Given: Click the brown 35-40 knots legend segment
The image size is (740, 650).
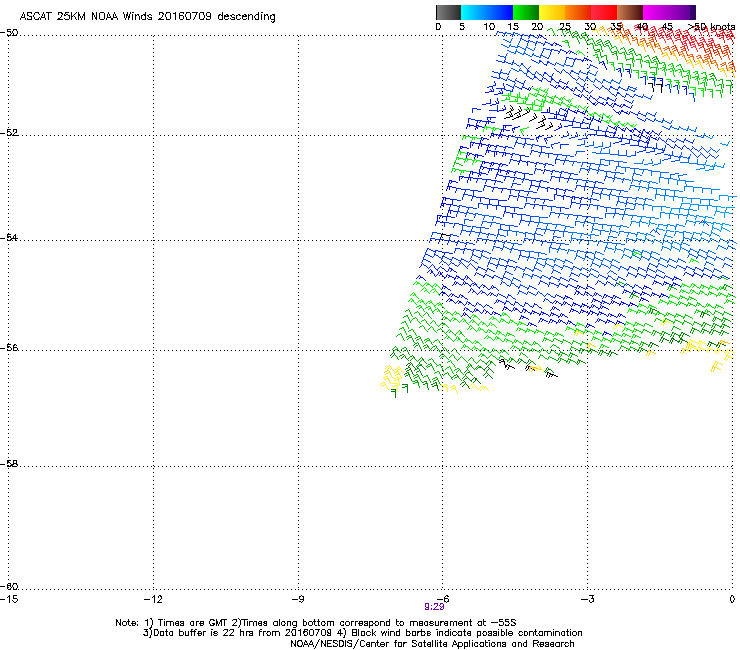Looking at the screenshot, I should click(x=630, y=12).
